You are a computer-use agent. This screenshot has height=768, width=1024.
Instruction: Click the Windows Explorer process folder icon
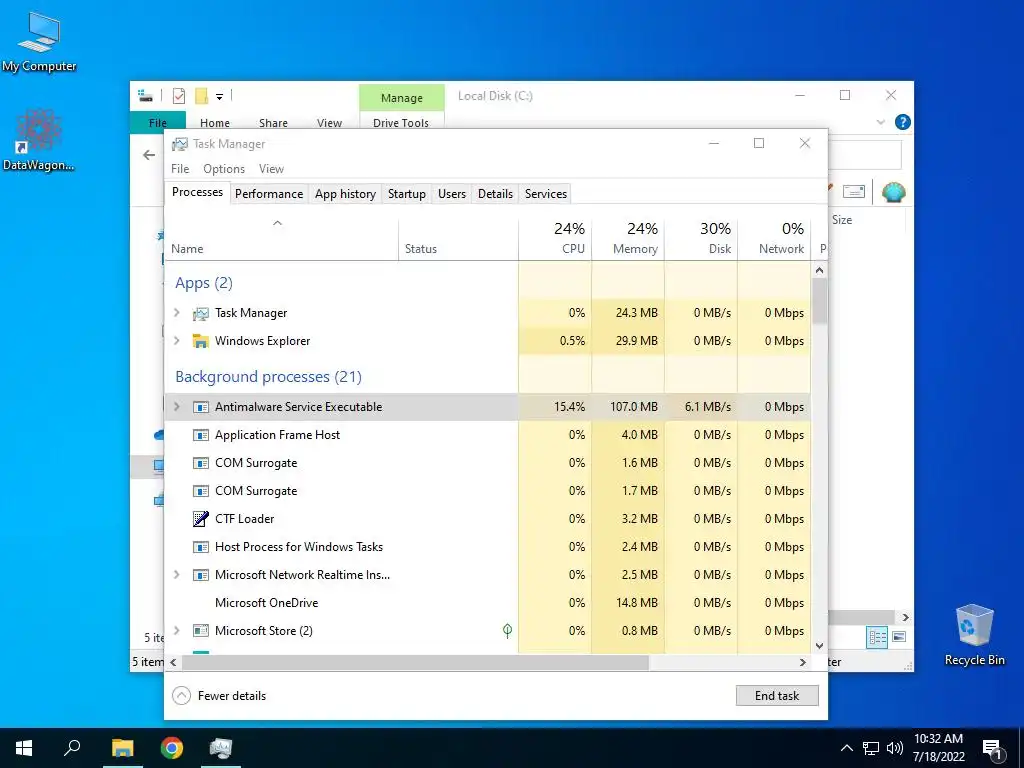pos(200,341)
